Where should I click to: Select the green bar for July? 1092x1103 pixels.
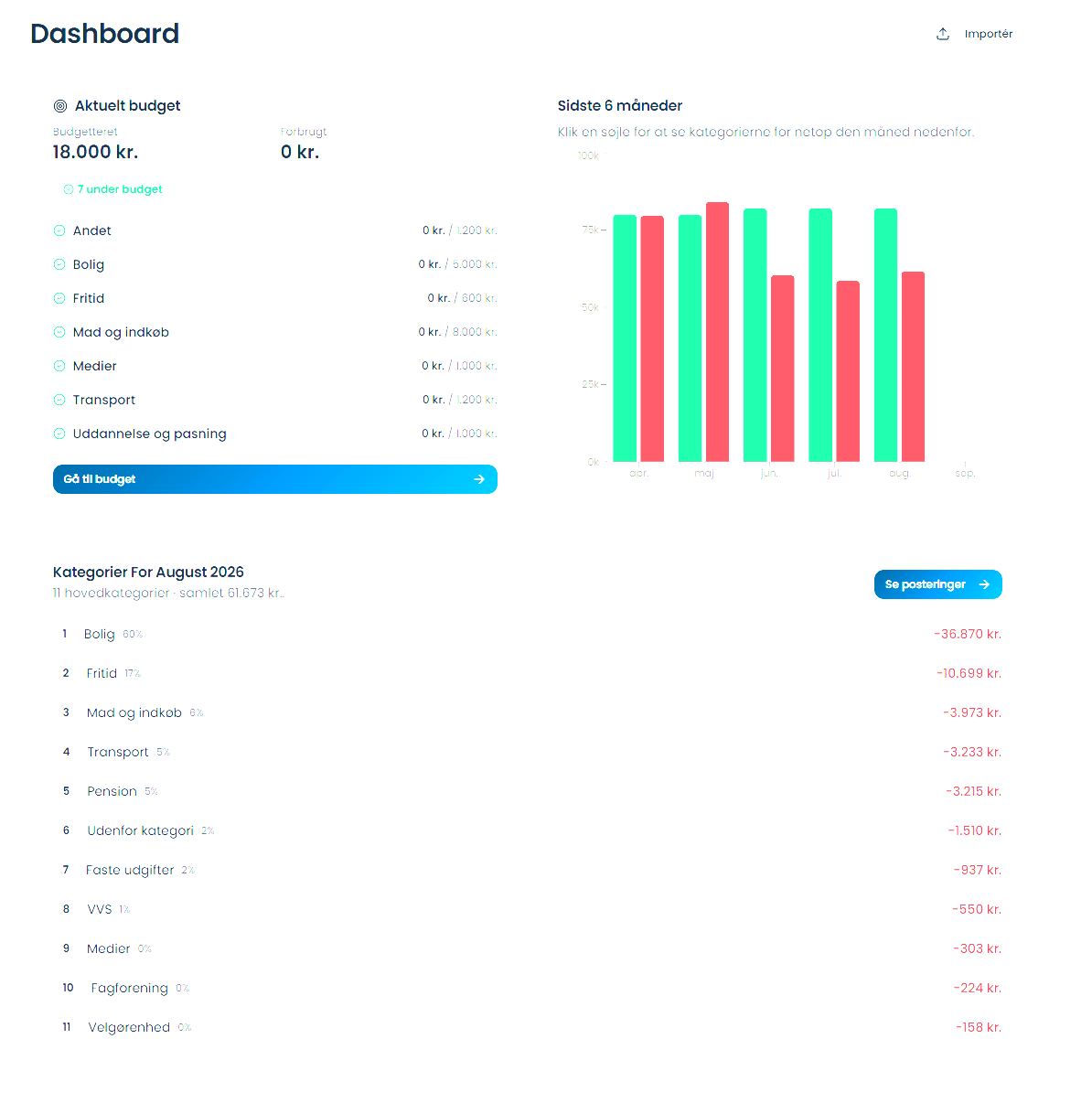pos(820,335)
